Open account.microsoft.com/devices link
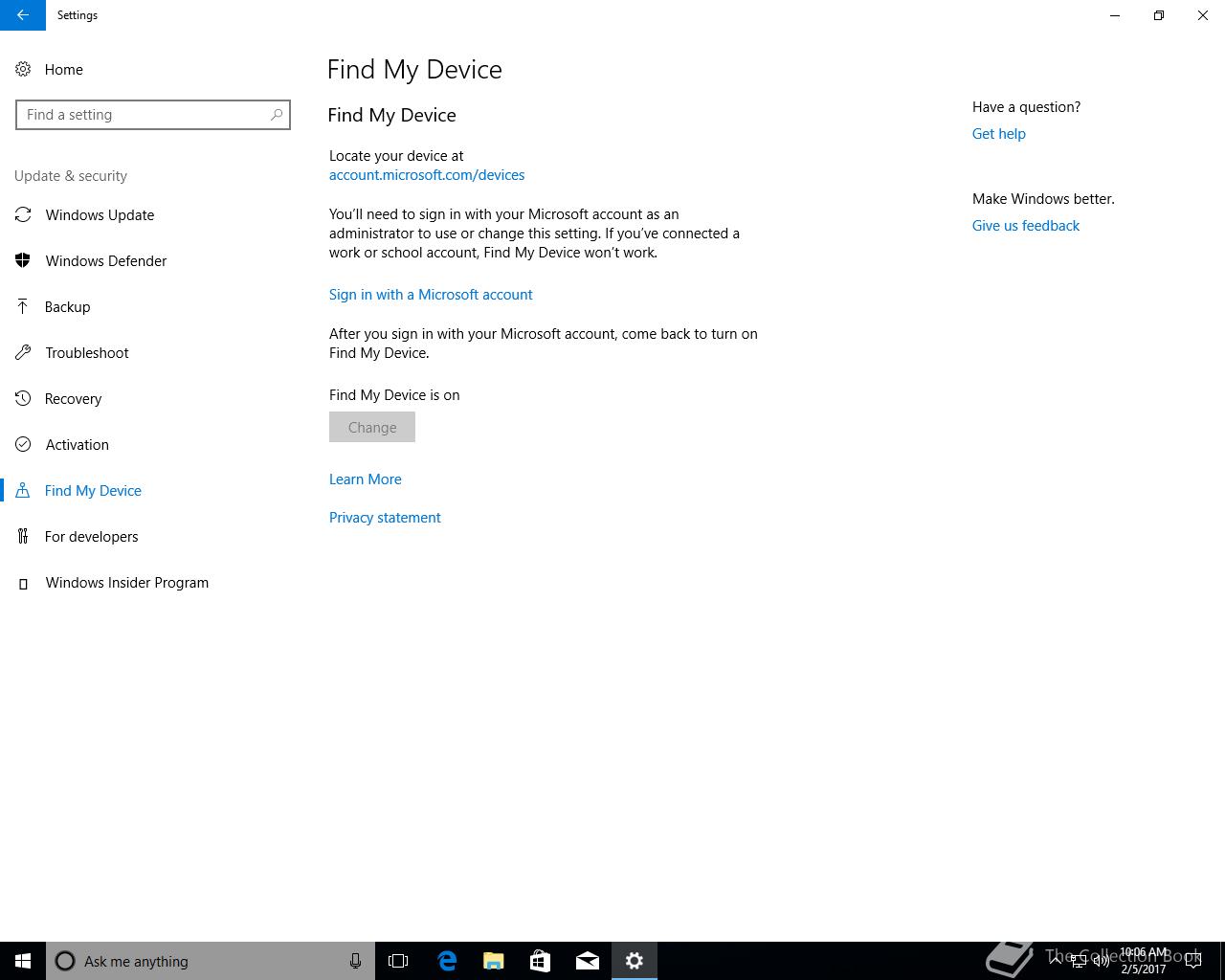The width and height of the screenshot is (1225, 980). (x=427, y=175)
